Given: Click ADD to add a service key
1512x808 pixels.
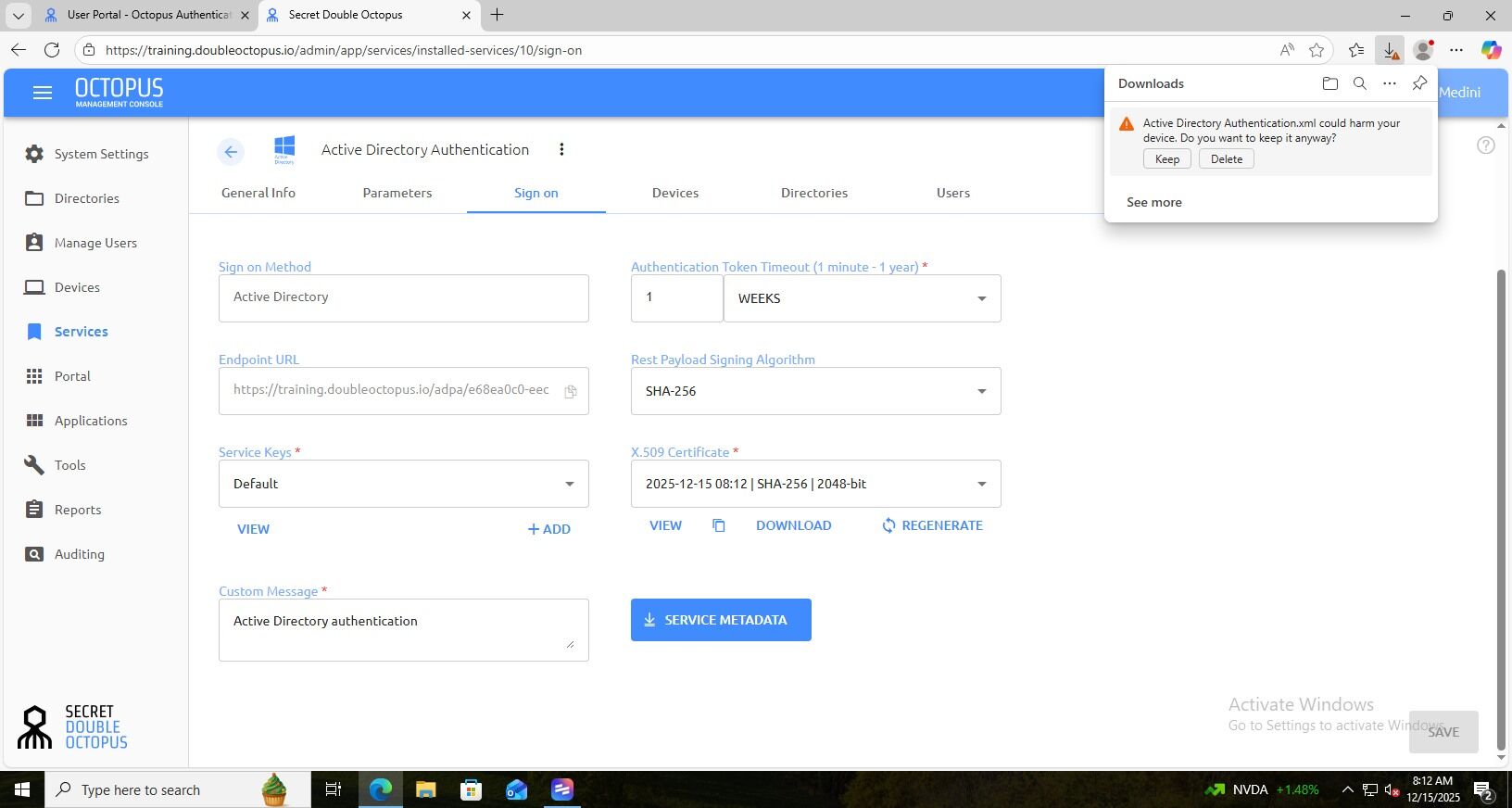Looking at the screenshot, I should click(x=548, y=529).
